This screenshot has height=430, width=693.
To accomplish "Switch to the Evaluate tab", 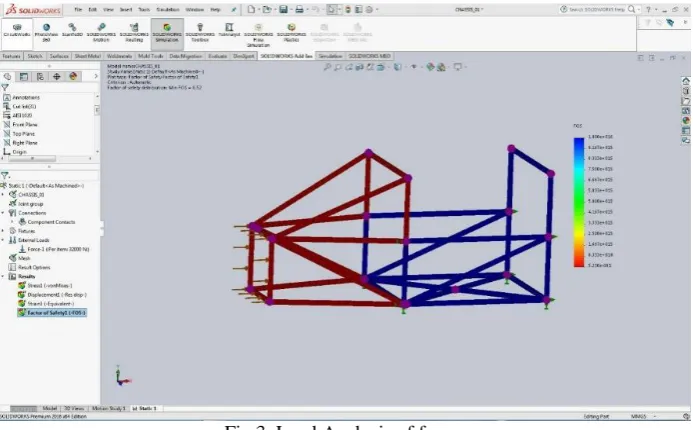I will 217,56.
